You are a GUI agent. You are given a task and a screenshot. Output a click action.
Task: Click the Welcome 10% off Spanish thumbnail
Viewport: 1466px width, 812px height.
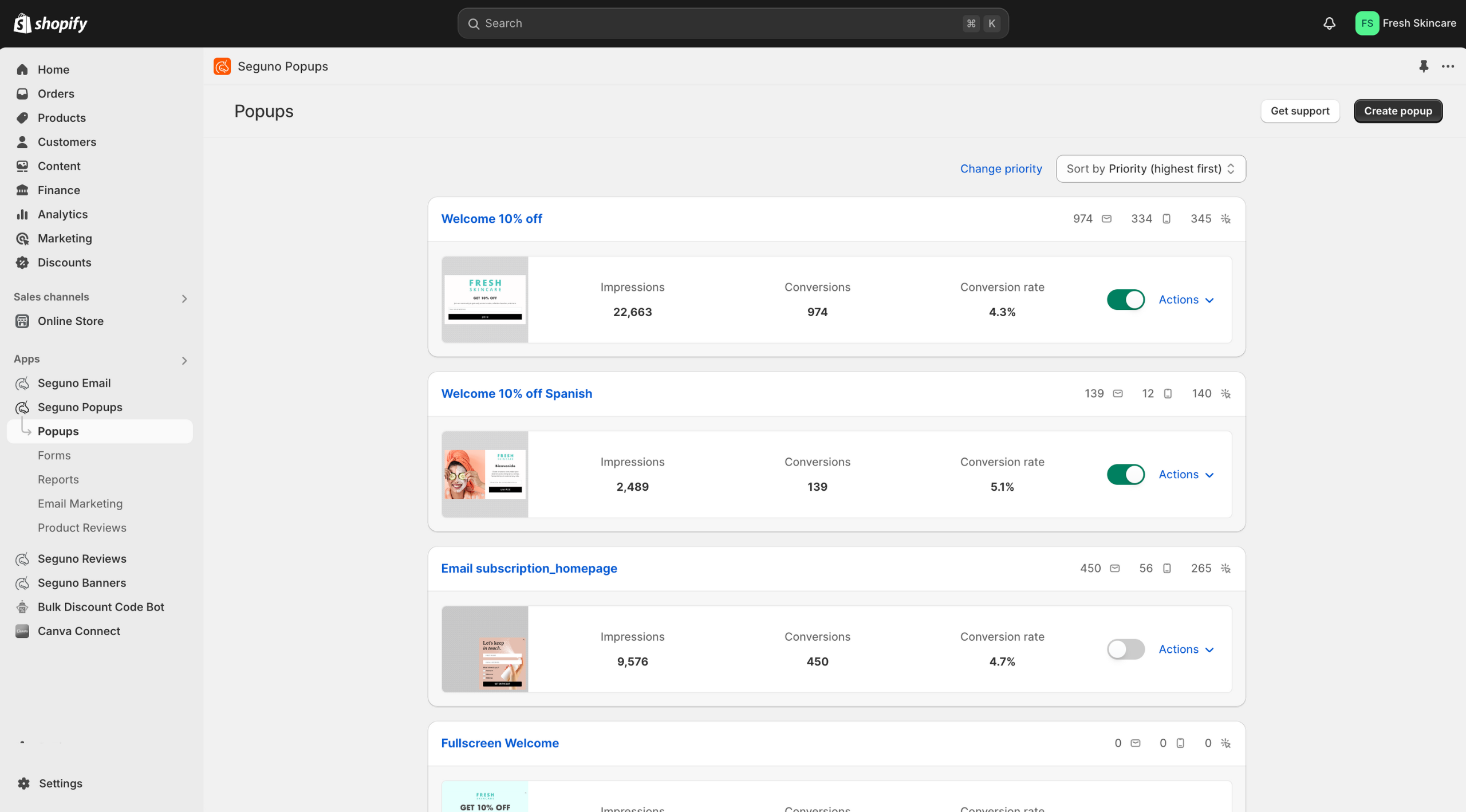click(x=484, y=474)
